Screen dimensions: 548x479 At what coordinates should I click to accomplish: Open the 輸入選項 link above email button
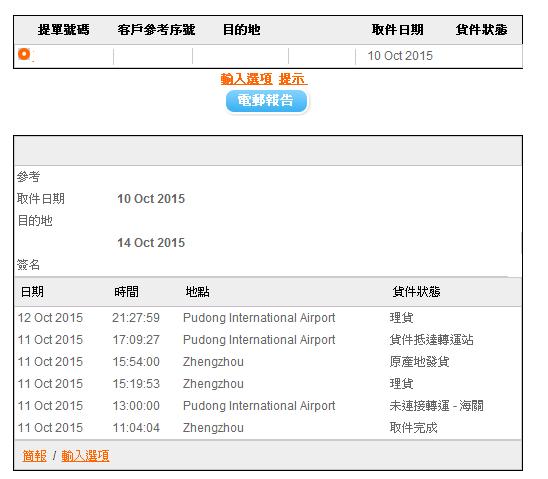point(246,79)
